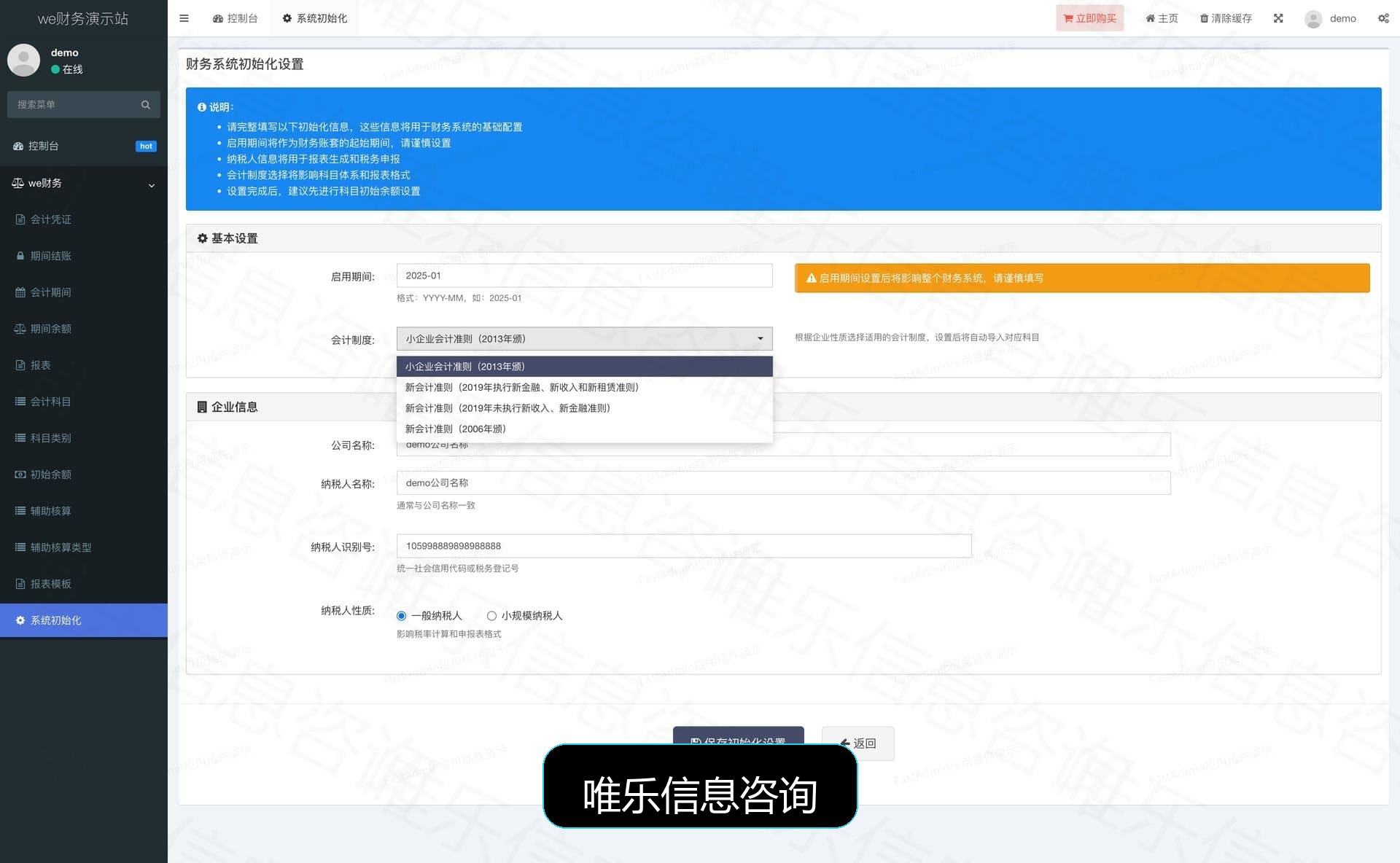Switch to the 系统初始化 tab
This screenshot has height=863, width=1400.
point(314,18)
